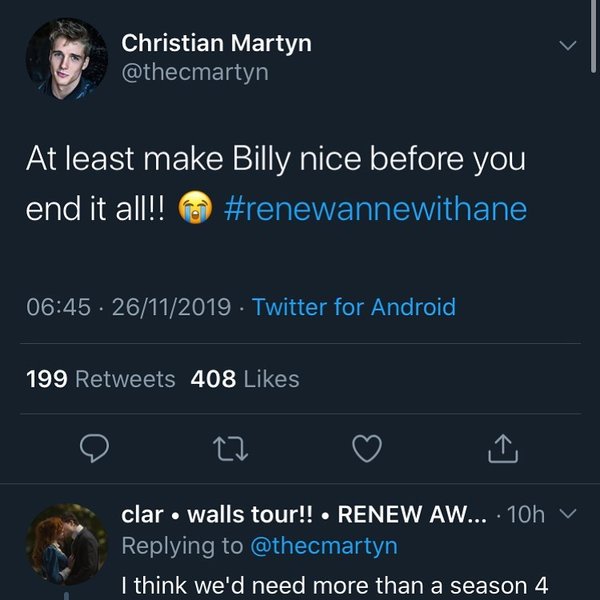Click Christian Martyn display name
The height and width of the screenshot is (600, 600).
tap(216, 43)
